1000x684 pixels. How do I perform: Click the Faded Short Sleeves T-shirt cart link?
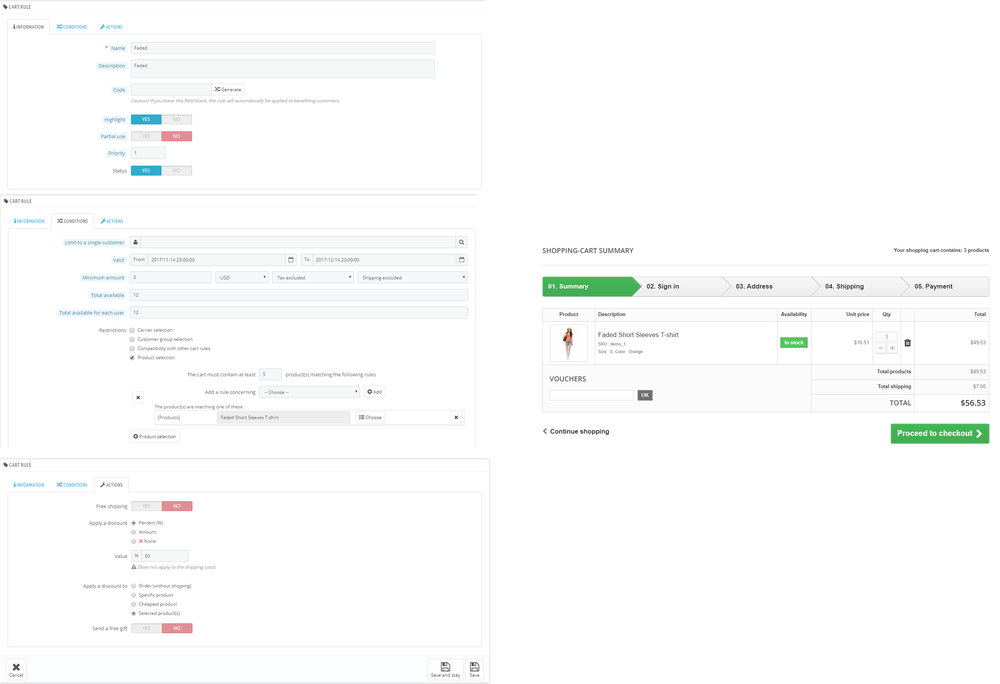click(x=638, y=335)
